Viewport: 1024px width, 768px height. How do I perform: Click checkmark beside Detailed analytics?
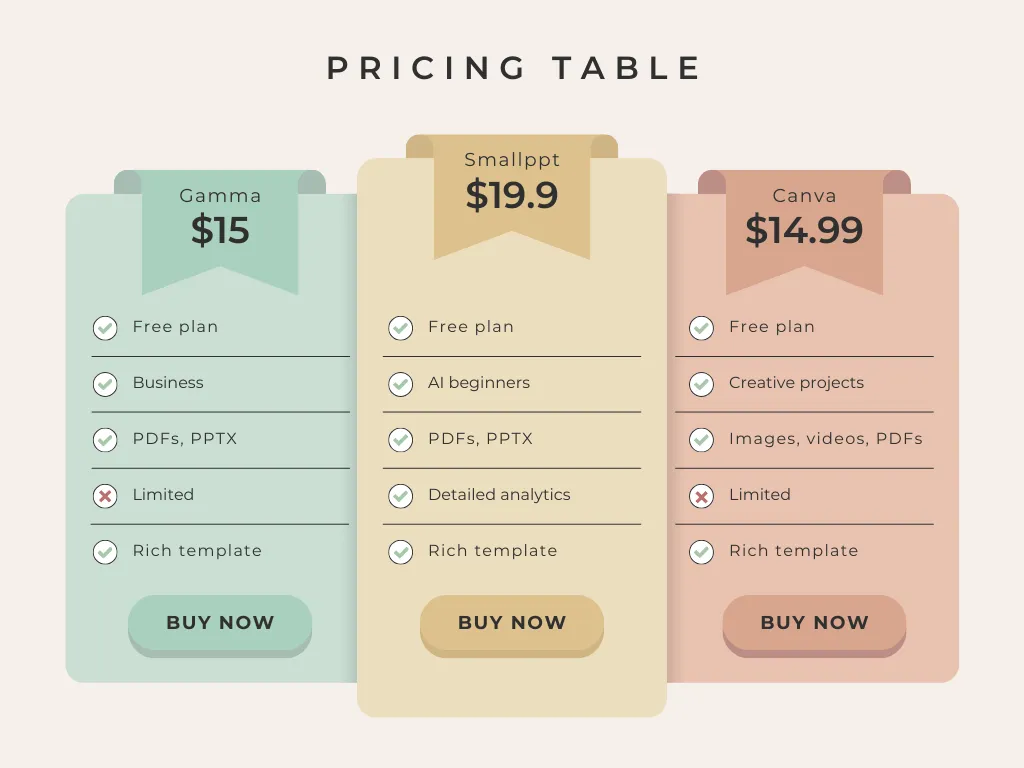point(400,496)
